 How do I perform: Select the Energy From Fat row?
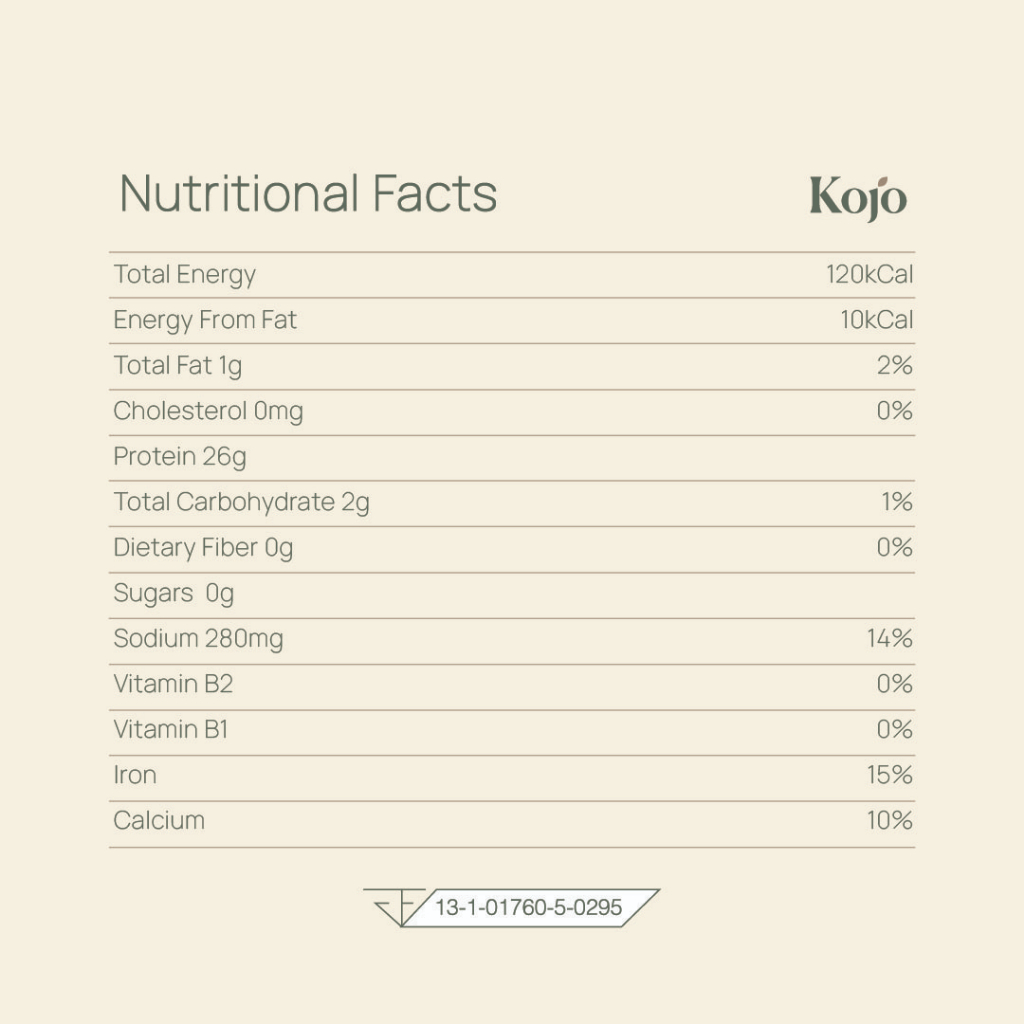pyautogui.click(x=512, y=321)
